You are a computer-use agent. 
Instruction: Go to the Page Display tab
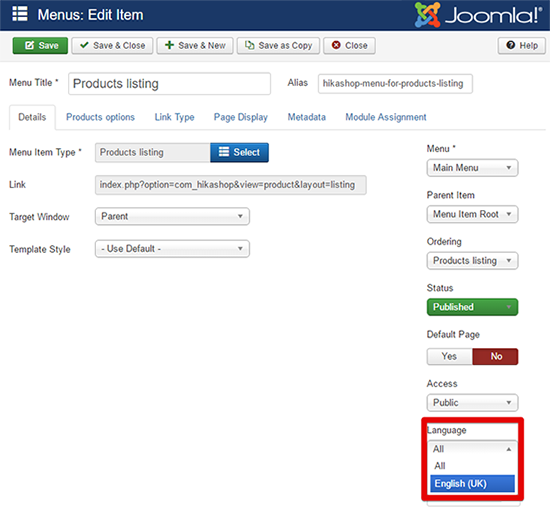coord(241,117)
